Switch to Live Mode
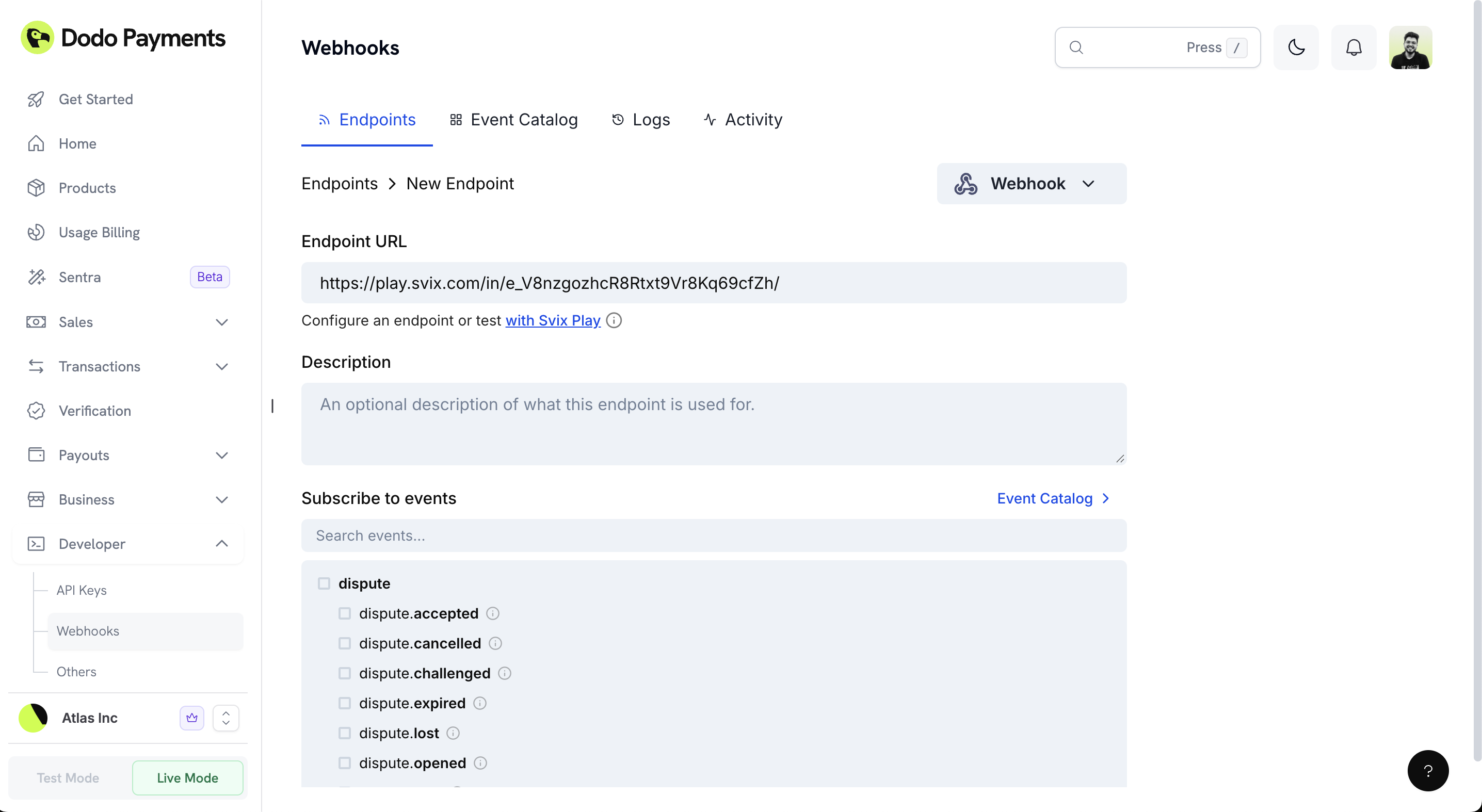The width and height of the screenshot is (1482, 812). coord(187,777)
